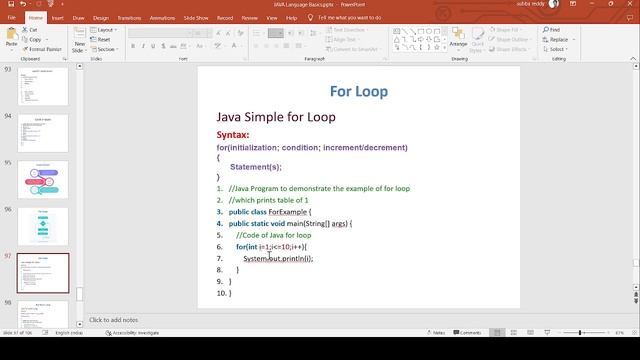Insert a Text Box shape from gallery
This screenshot has width=640, height=360.
tap(396, 31)
